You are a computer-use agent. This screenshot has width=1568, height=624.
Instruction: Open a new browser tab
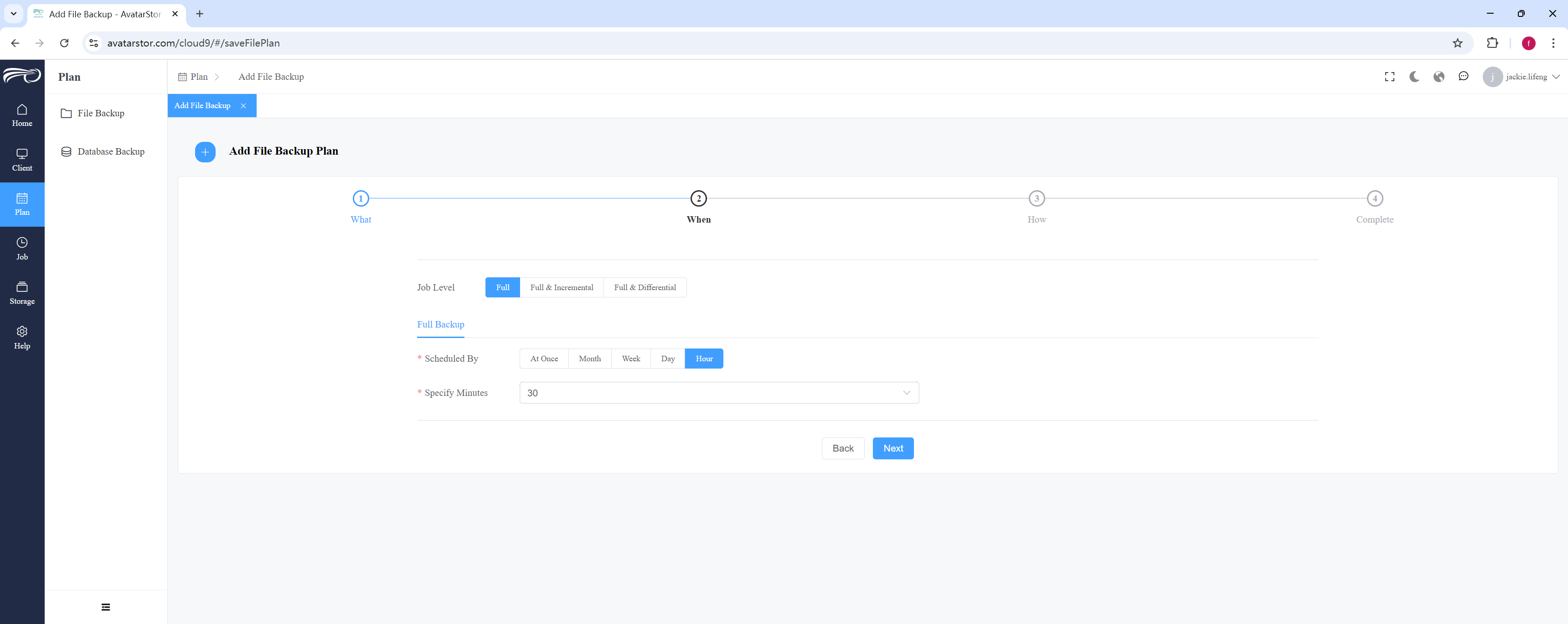point(200,13)
